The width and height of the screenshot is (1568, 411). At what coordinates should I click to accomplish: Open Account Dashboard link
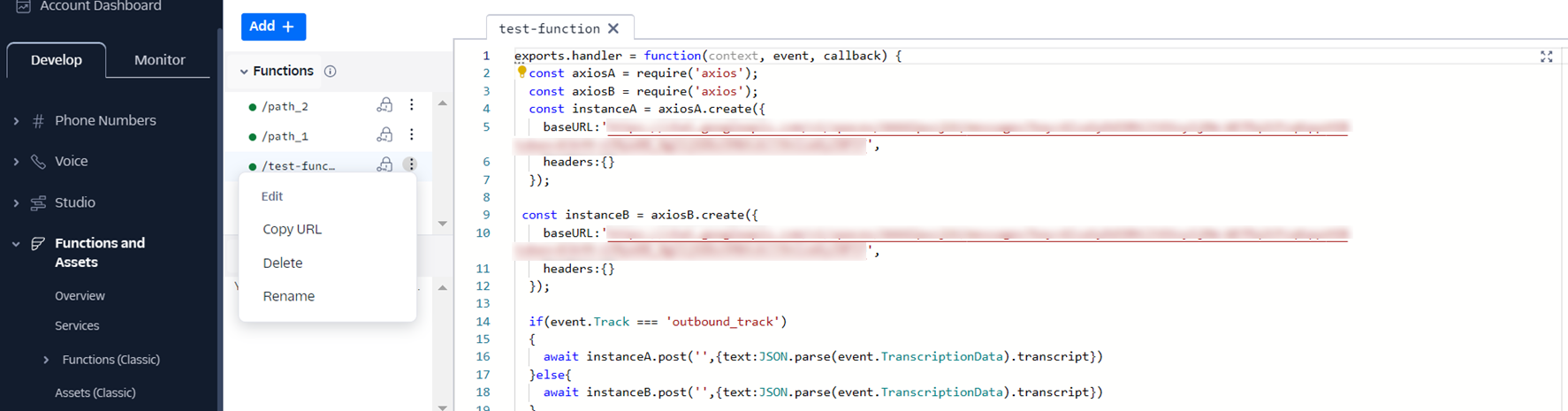click(x=101, y=6)
